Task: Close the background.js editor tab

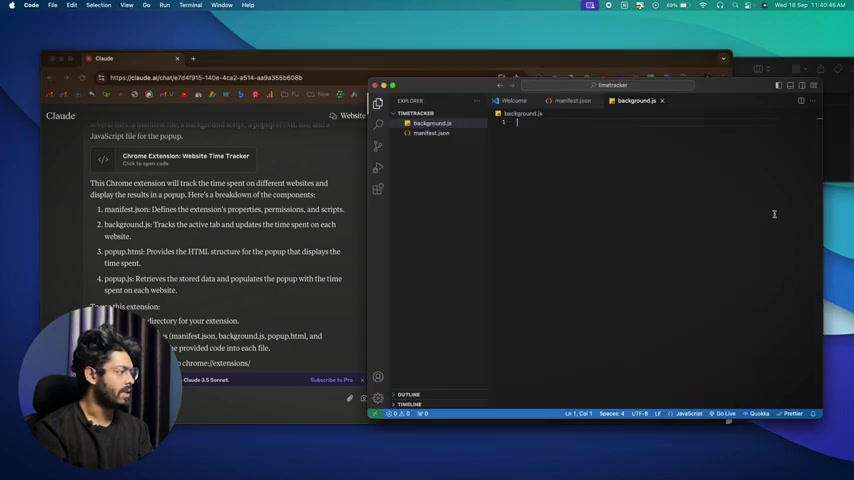Action: click(662, 101)
